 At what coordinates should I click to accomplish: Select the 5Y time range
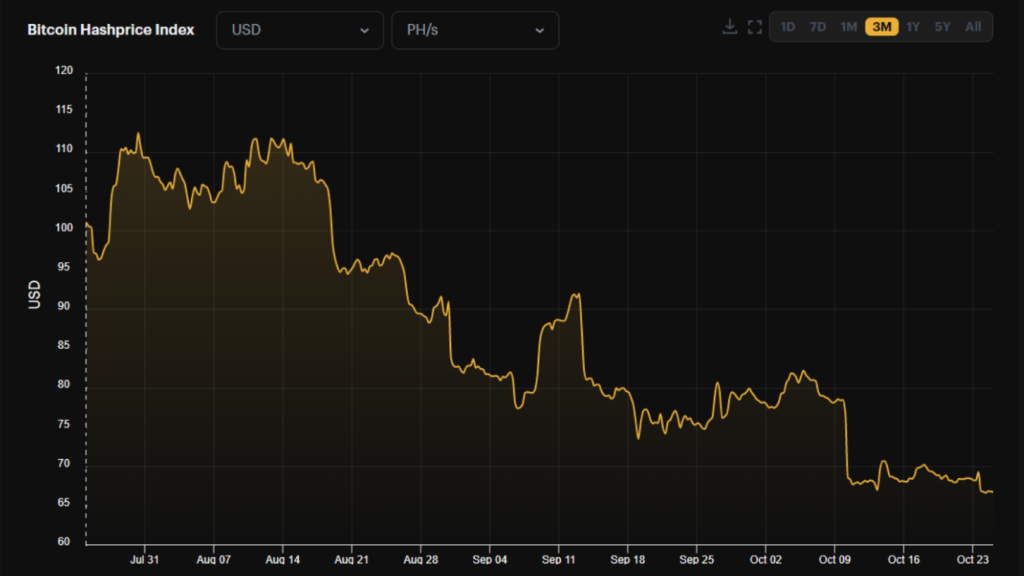point(942,27)
